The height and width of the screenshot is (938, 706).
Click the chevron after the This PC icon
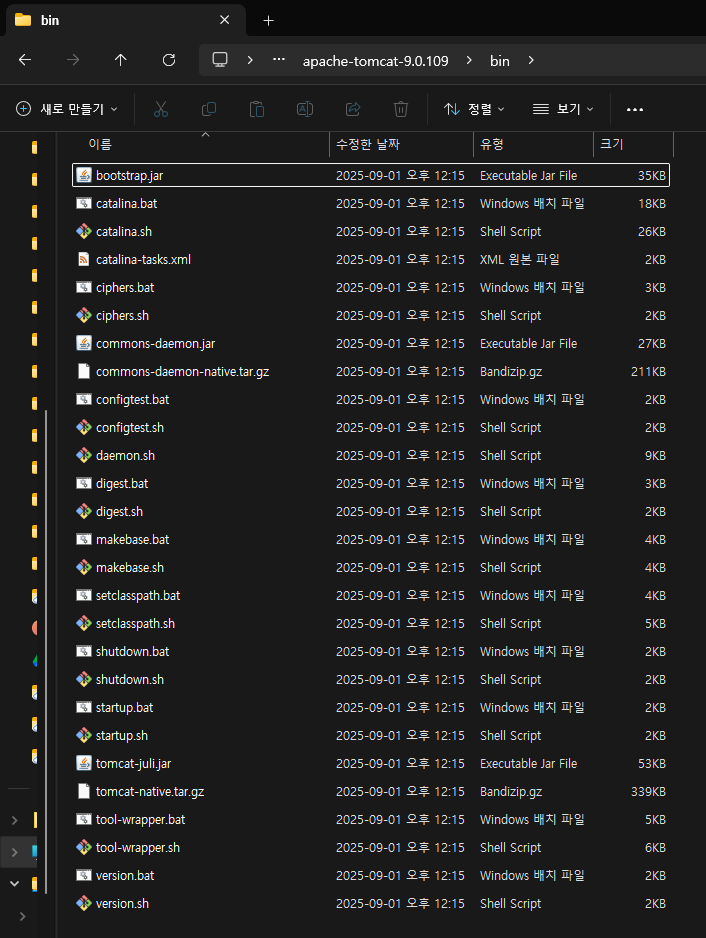pyautogui.click(x=250, y=60)
